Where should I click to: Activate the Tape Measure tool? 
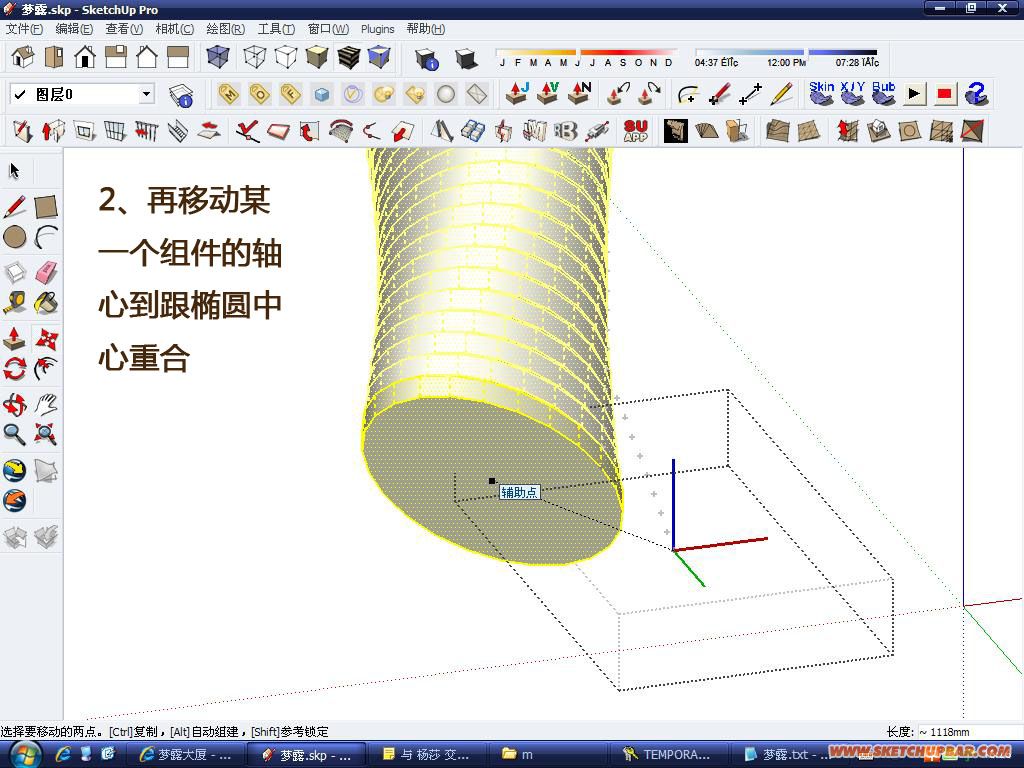point(15,302)
